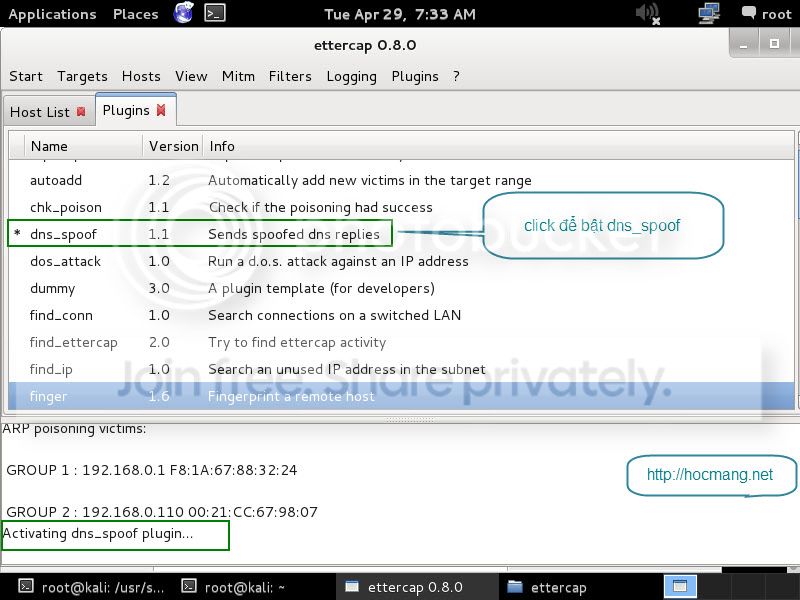Select the dns_spoof plugin row
This screenshot has height=600, width=800.
click(x=401, y=235)
